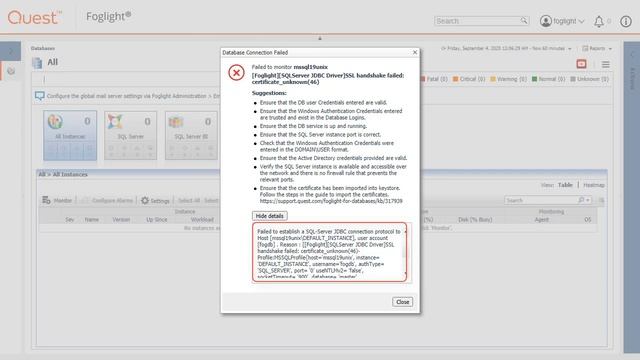Open the notifications bell

click(x=599, y=21)
